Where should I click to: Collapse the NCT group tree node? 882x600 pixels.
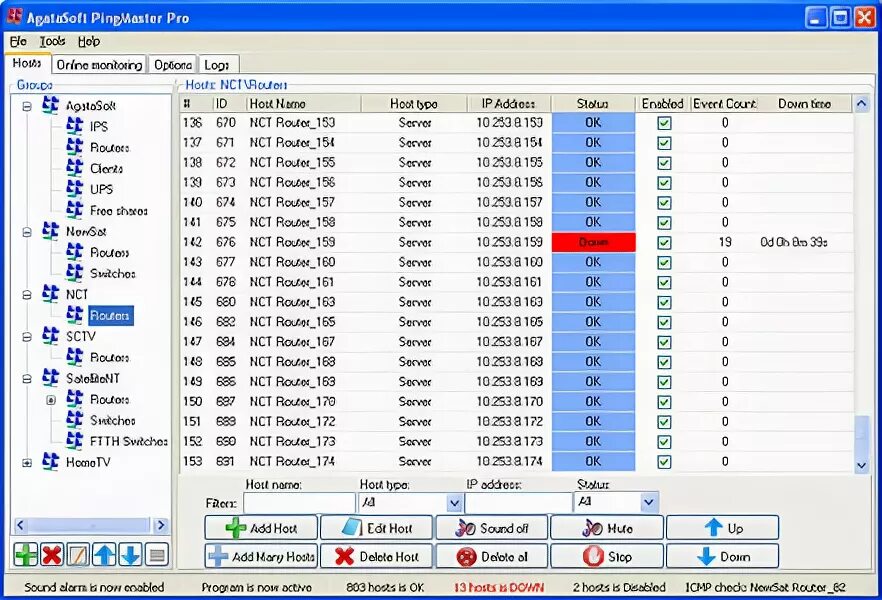pos(26,295)
